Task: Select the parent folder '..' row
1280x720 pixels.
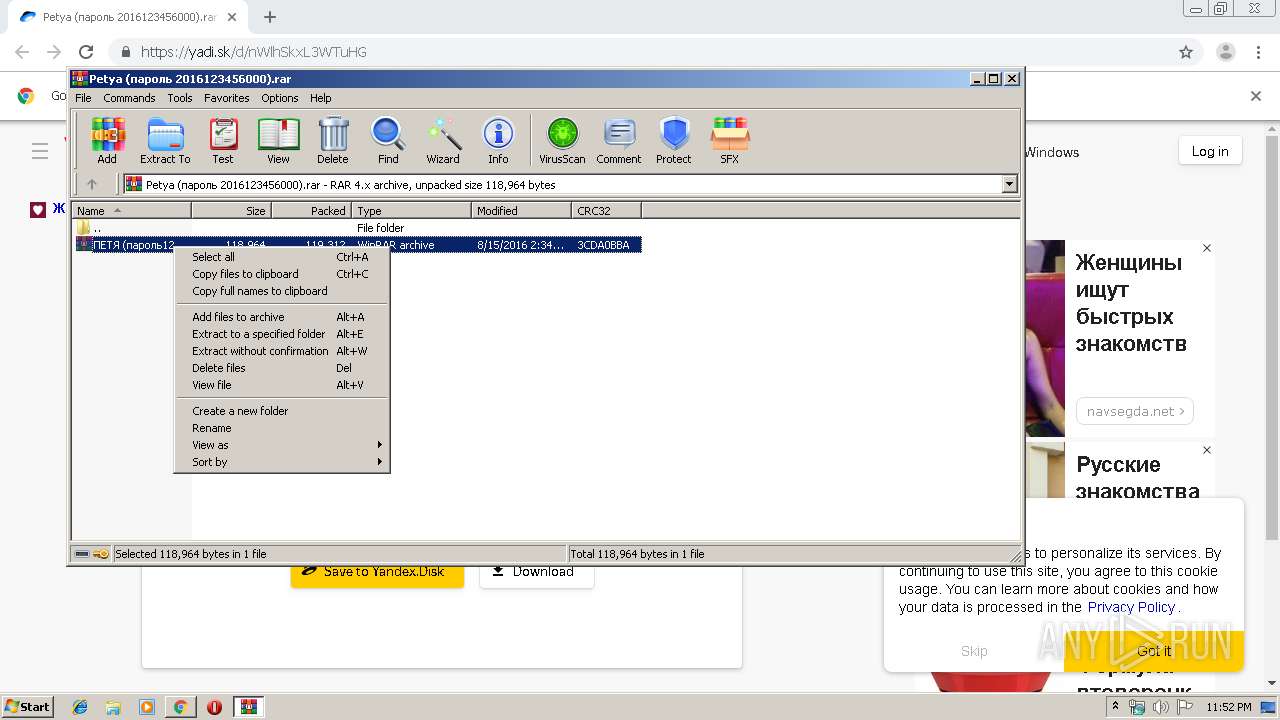Action: [x=357, y=228]
